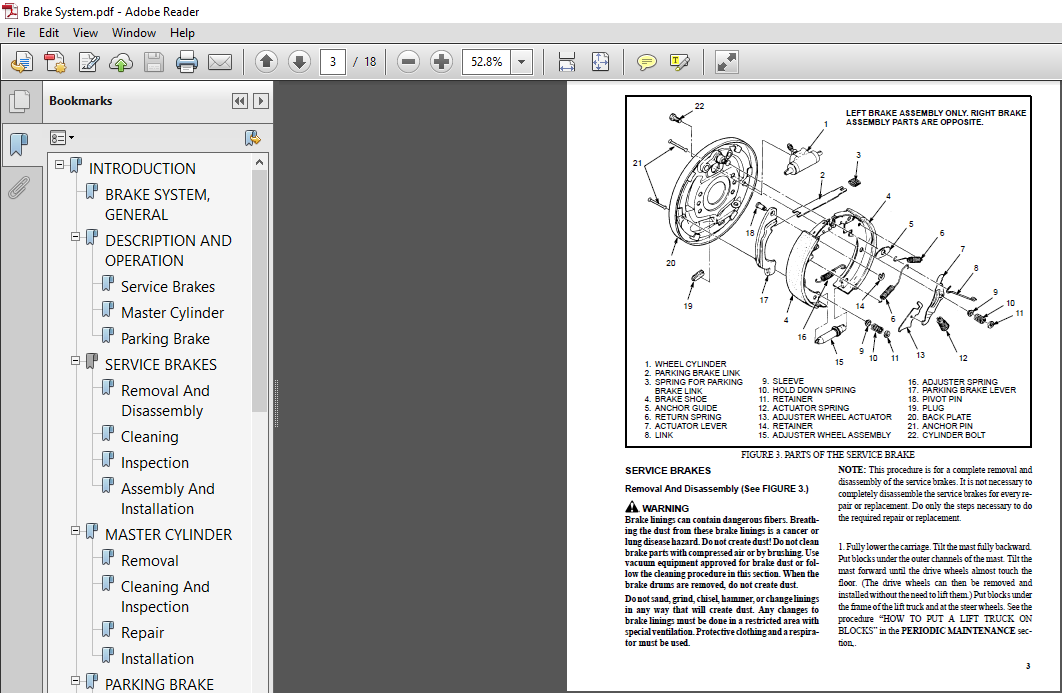The width and height of the screenshot is (1062, 693).
Task: Click the upload to cloud icon
Action: (x=121, y=62)
